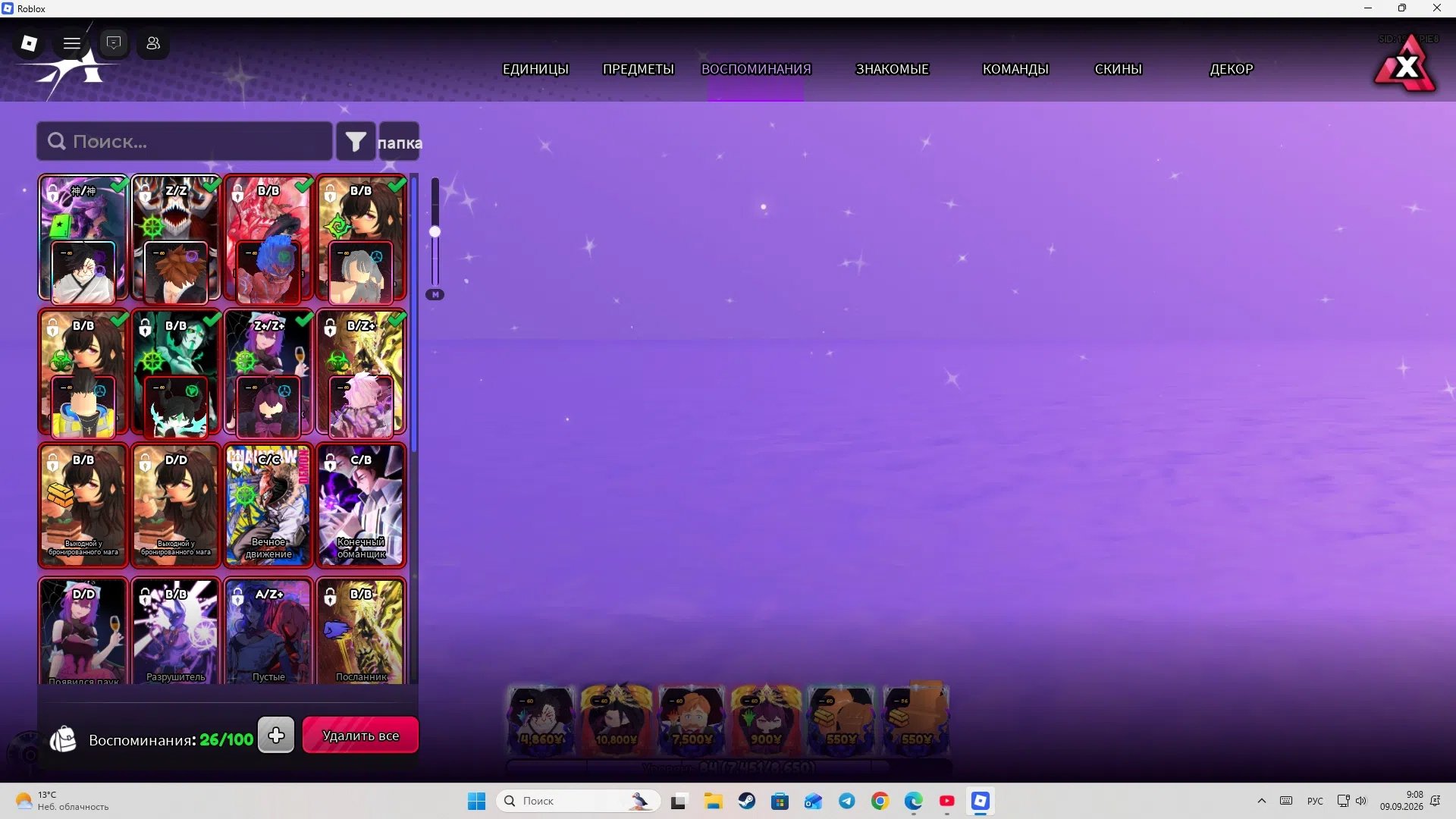Select the Конечный обманщик C/B card
The width and height of the screenshot is (1456, 819).
pyautogui.click(x=361, y=506)
